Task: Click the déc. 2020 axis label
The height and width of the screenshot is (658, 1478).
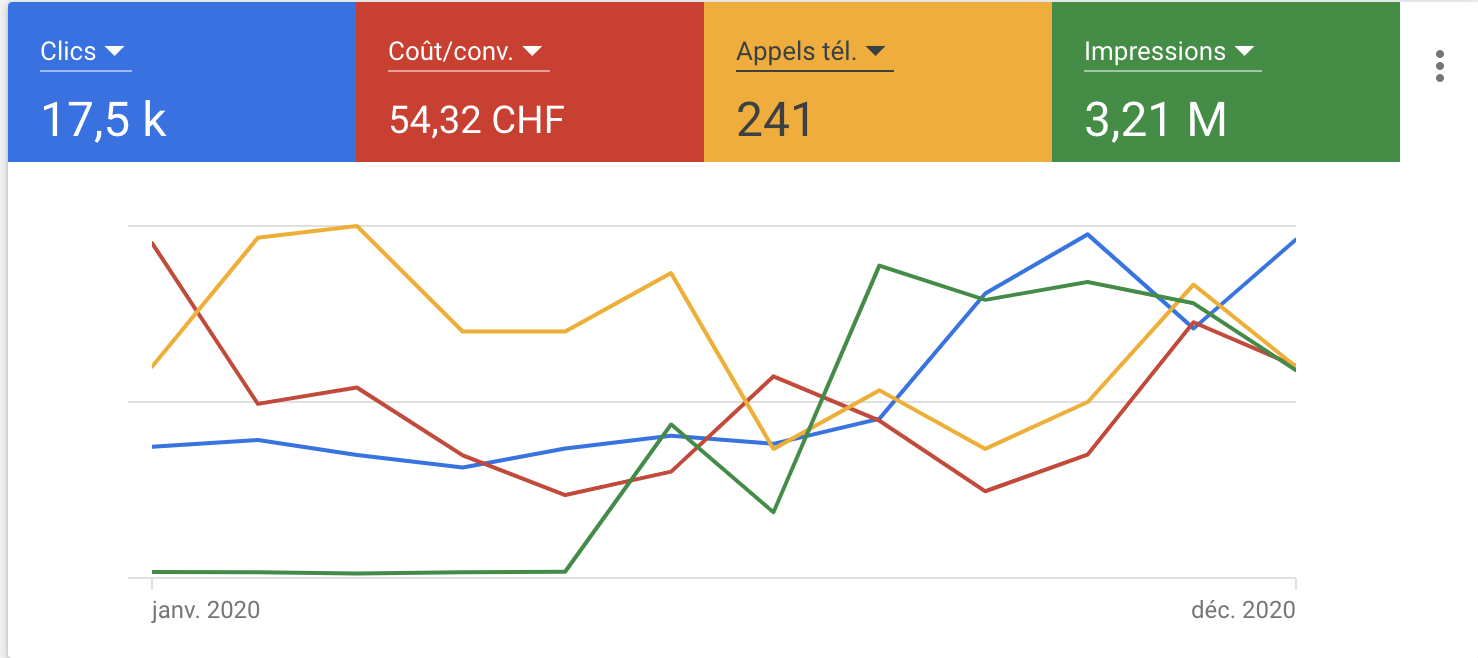Action: click(1243, 610)
